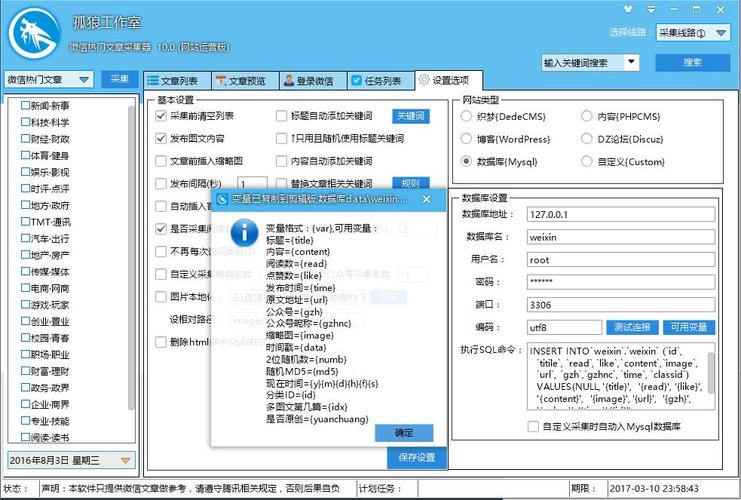
Task: Check 自定义采集时自动入Mysql数据库
Action: pos(533,427)
